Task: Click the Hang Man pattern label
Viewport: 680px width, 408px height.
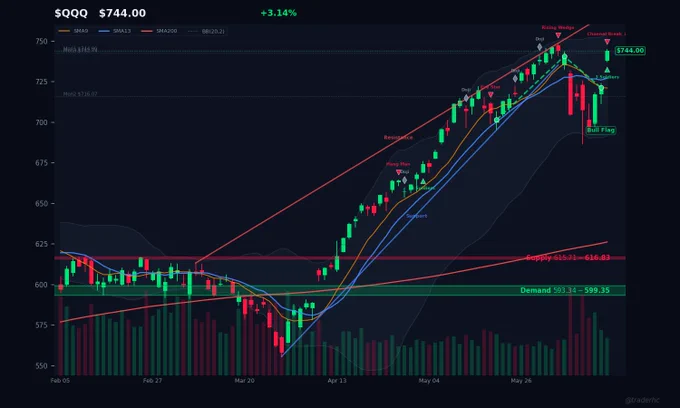Action: click(x=398, y=164)
